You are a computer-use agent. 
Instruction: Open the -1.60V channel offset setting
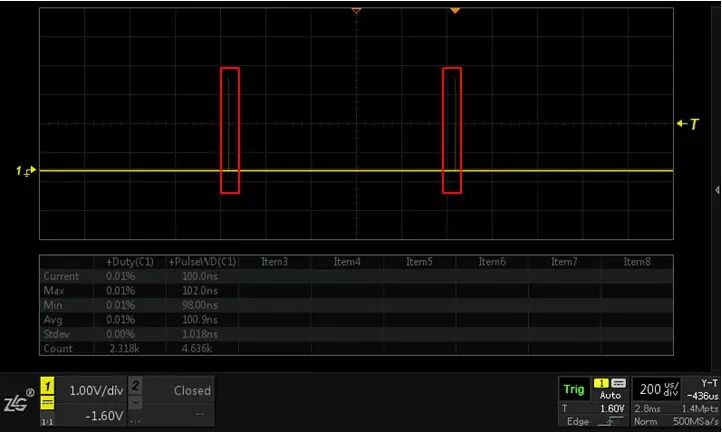(105, 416)
